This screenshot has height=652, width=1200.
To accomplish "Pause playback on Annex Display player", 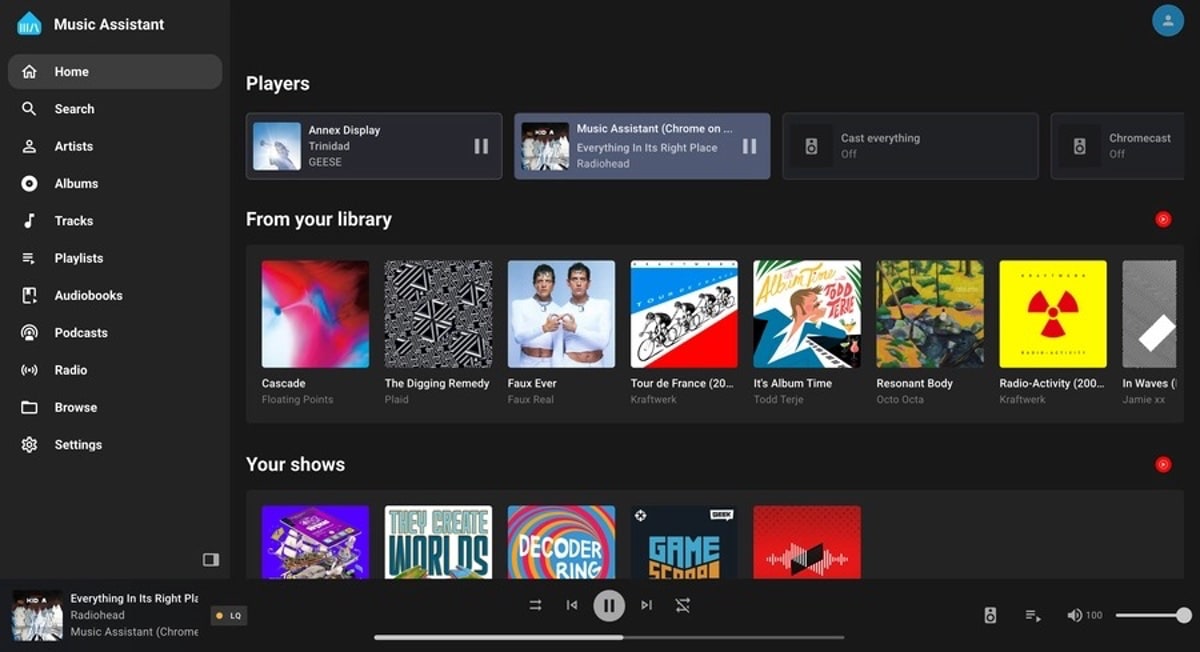I will (481, 146).
